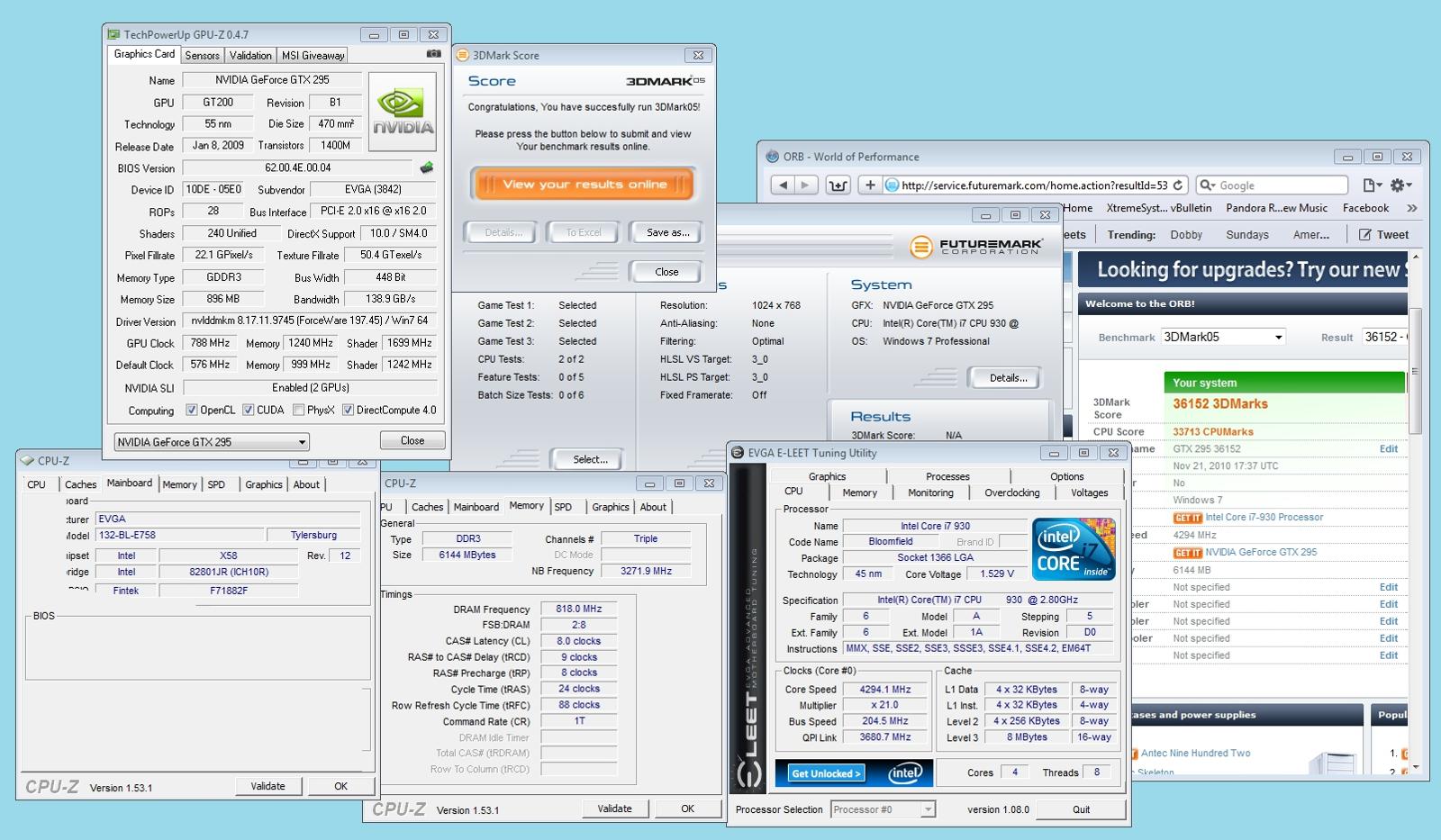This screenshot has height=840, width=1441.
Task: Click the BIOS save chip icon in GPU-Z
Action: [x=427, y=167]
